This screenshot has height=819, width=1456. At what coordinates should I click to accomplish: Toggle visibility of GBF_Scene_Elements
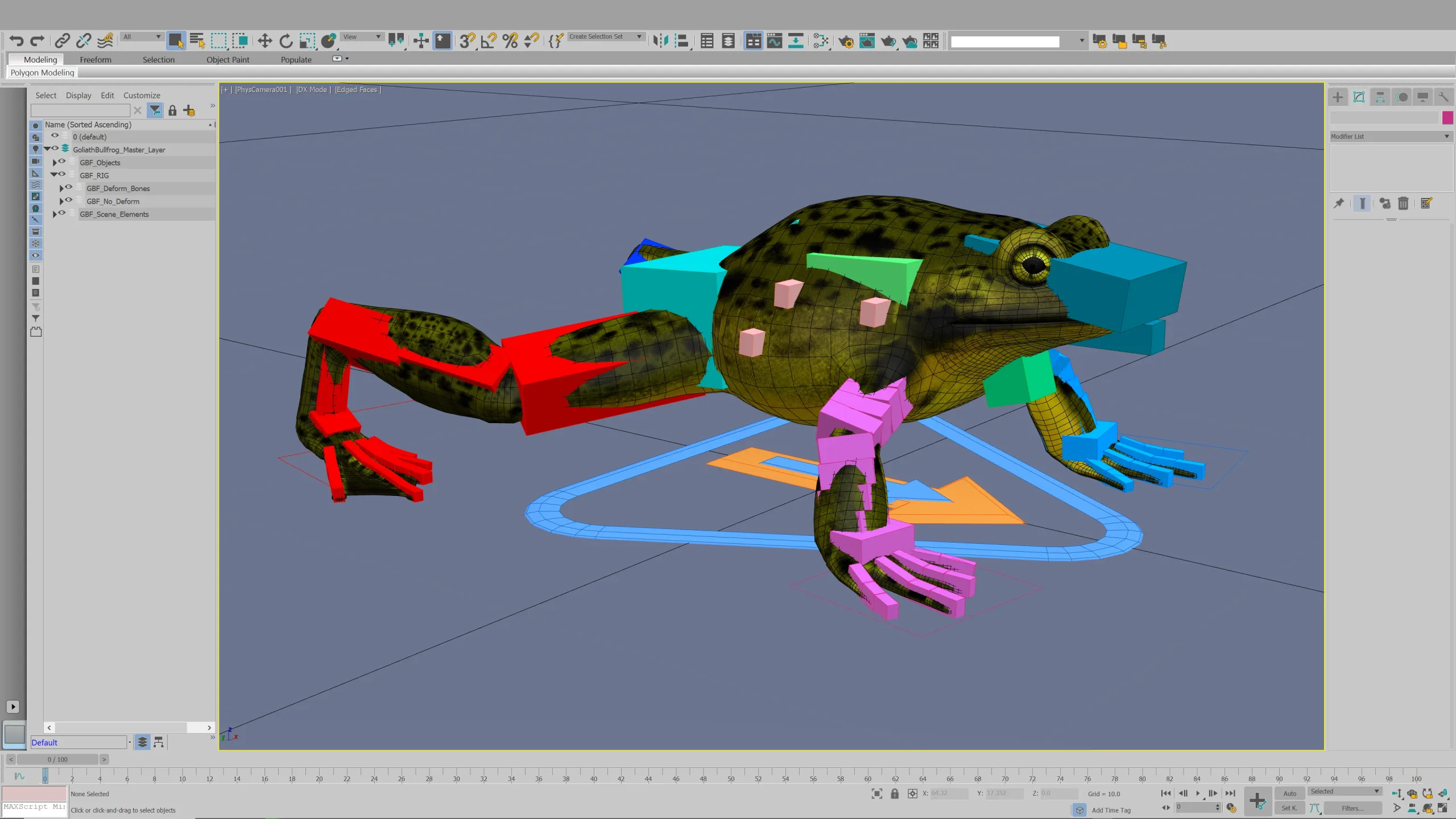tap(62, 214)
